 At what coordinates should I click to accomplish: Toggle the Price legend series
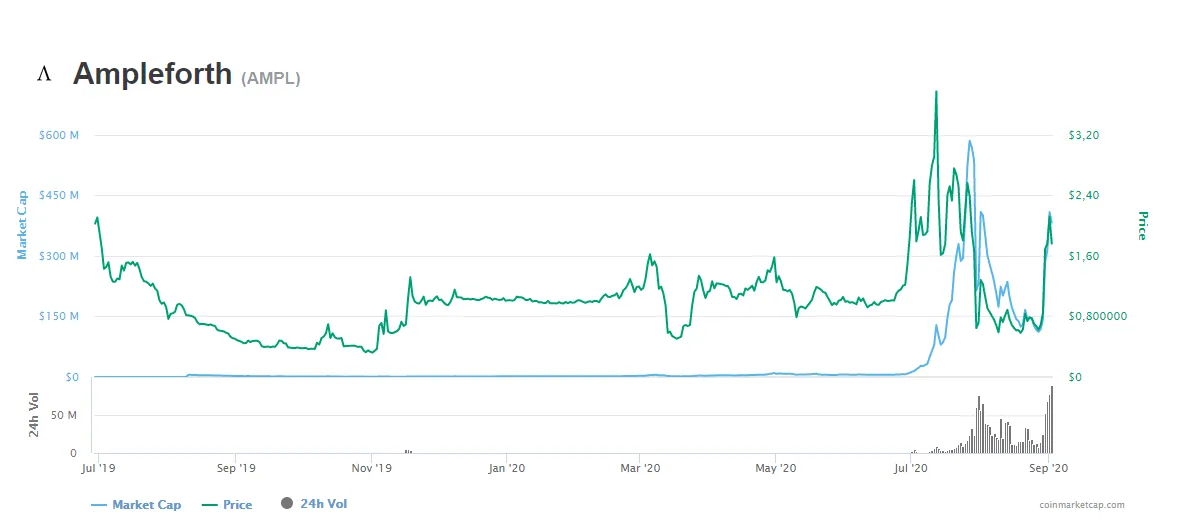228,505
